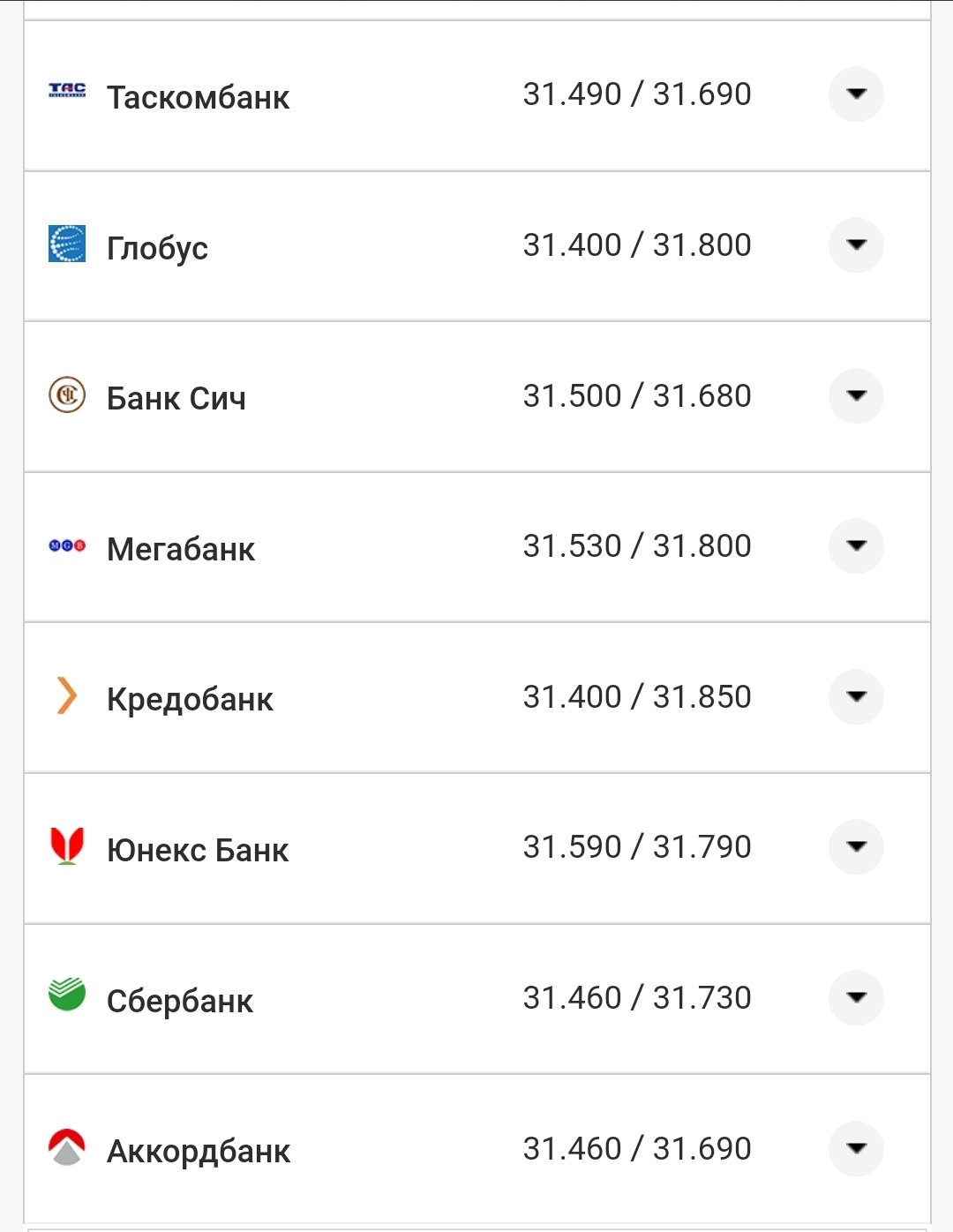
Task: Select the Сбербанк rate 31.460 / 31.730
Action: pos(636,997)
